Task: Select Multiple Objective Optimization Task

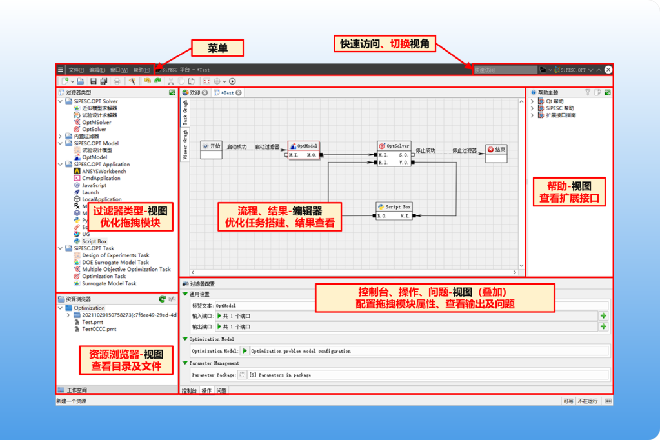Action: [127, 269]
